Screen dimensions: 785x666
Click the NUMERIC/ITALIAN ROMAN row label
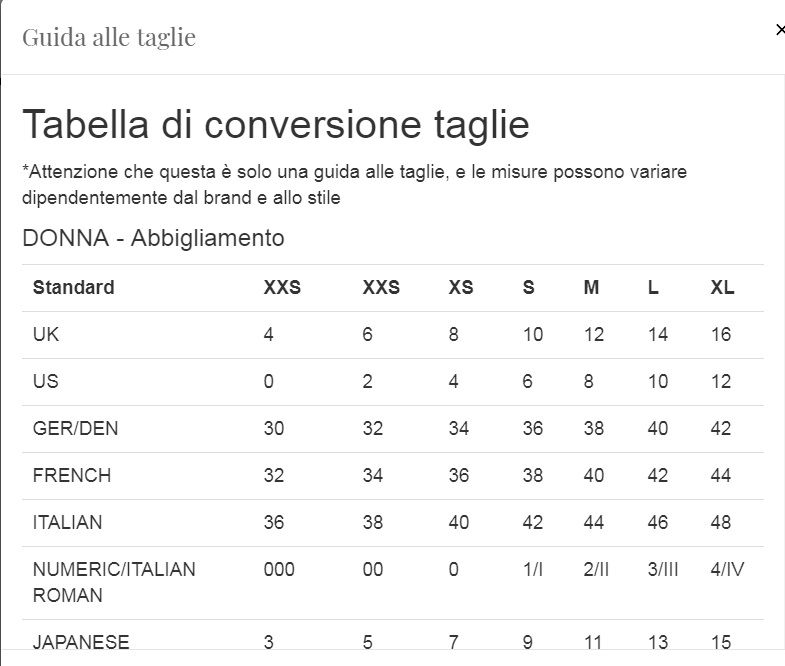[x=114, y=582]
